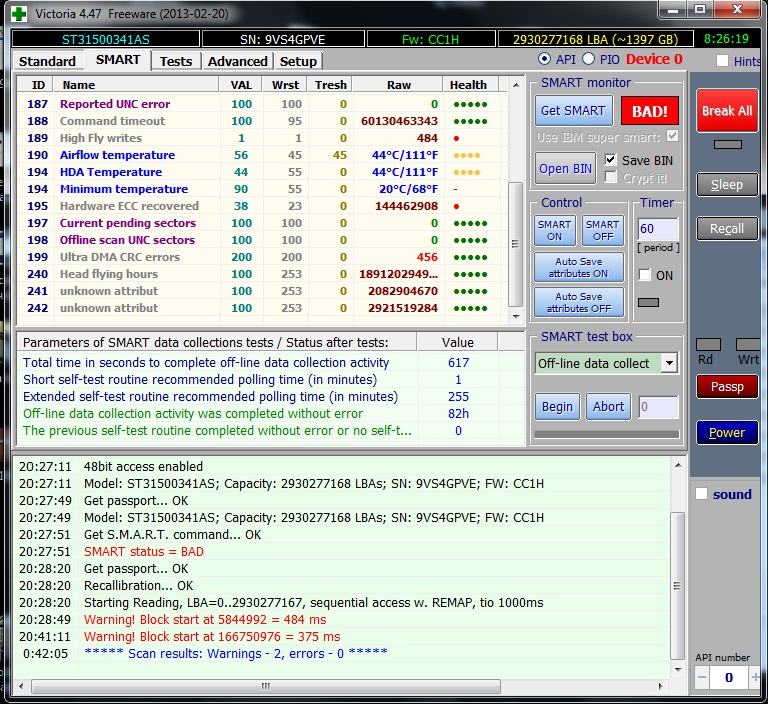Click the Open BIN button

pyautogui.click(x=566, y=168)
